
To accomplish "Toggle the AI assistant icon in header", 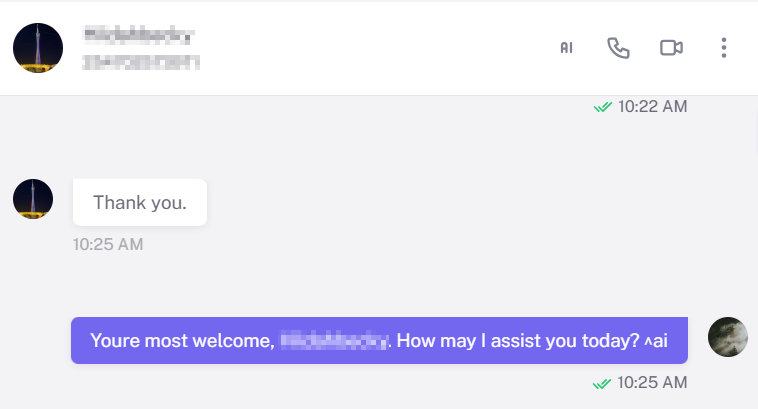I will pos(566,48).
